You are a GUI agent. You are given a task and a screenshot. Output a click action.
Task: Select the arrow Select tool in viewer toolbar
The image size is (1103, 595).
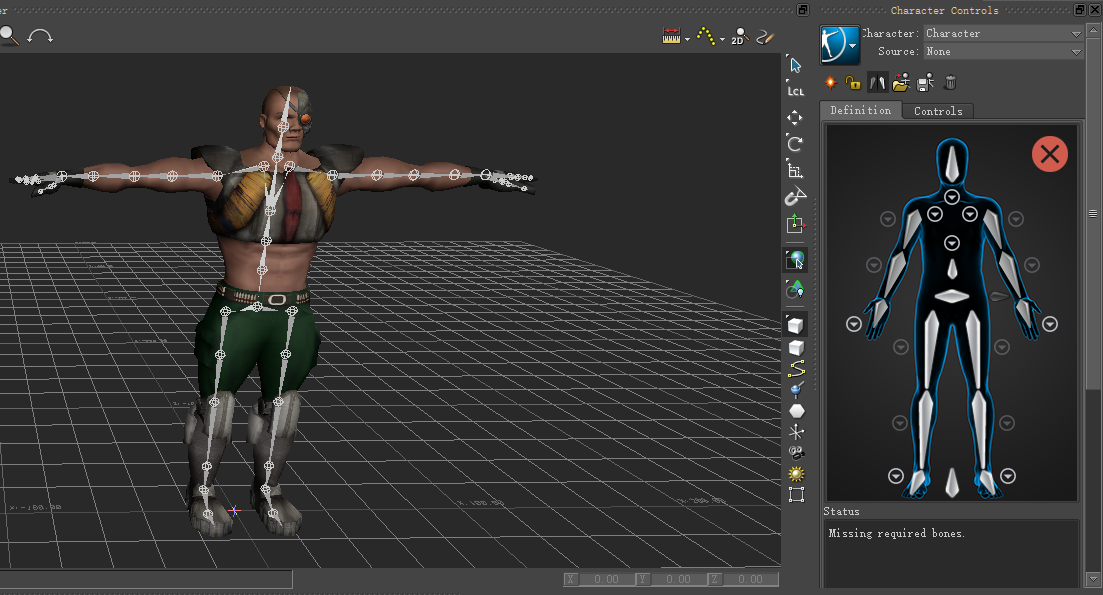point(796,65)
